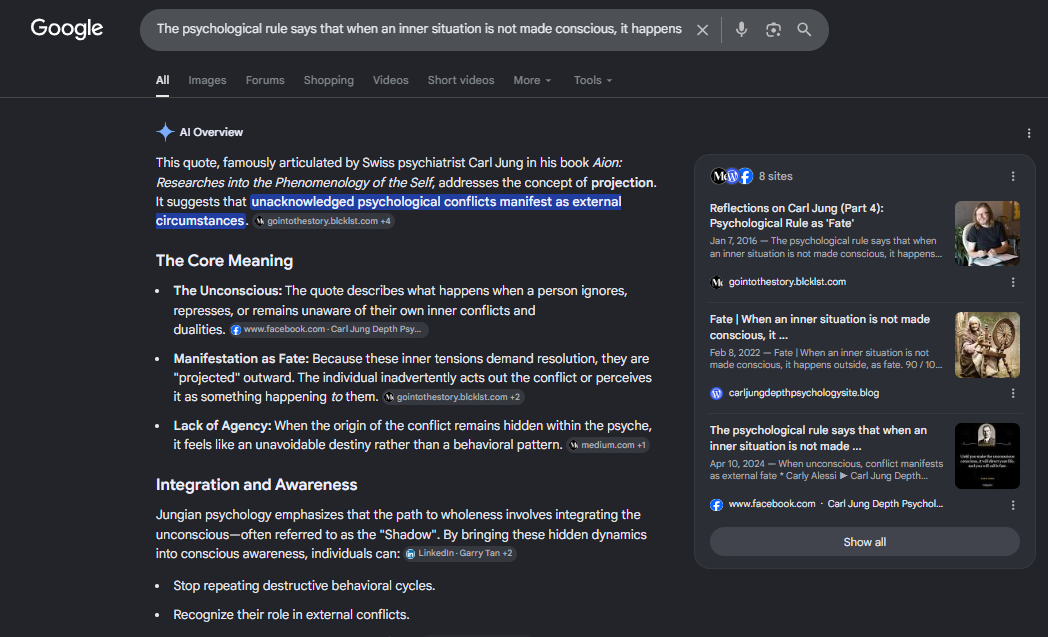Open the gointothestory.blcklst.com +2 source chip
Image resolution: width=1048 pixels, height=637 pixels.
[x=453, y=397]
